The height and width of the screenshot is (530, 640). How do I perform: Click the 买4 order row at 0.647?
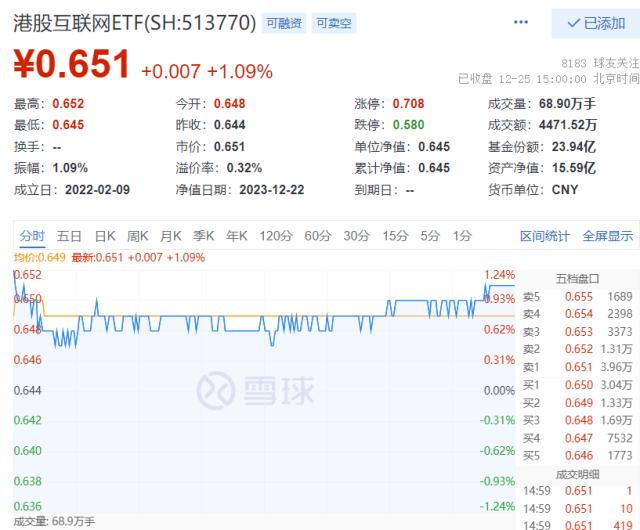[577, 438]
